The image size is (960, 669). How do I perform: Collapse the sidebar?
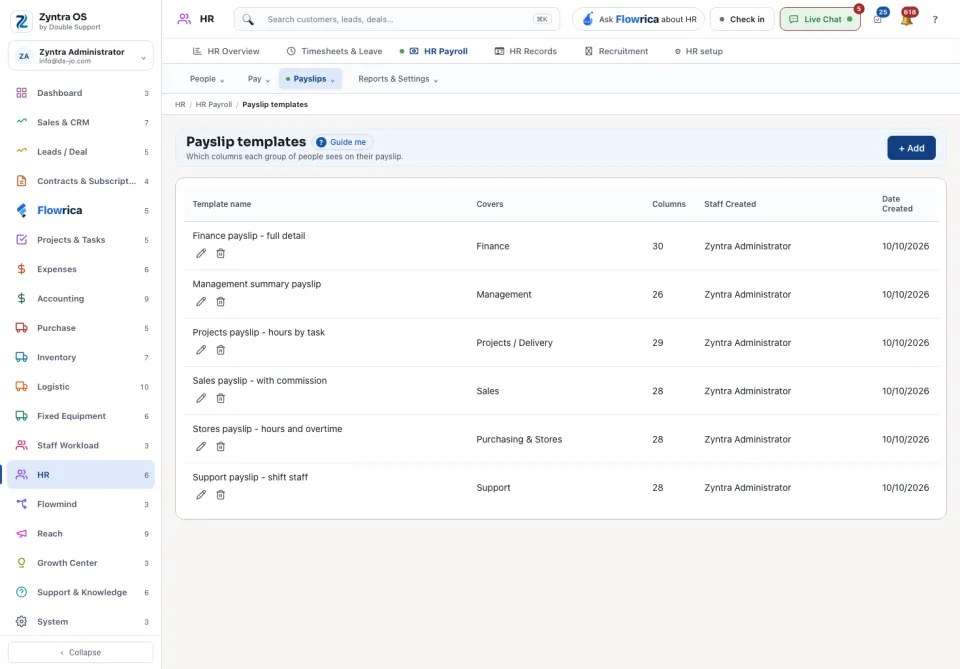click(x=81, y=652)
